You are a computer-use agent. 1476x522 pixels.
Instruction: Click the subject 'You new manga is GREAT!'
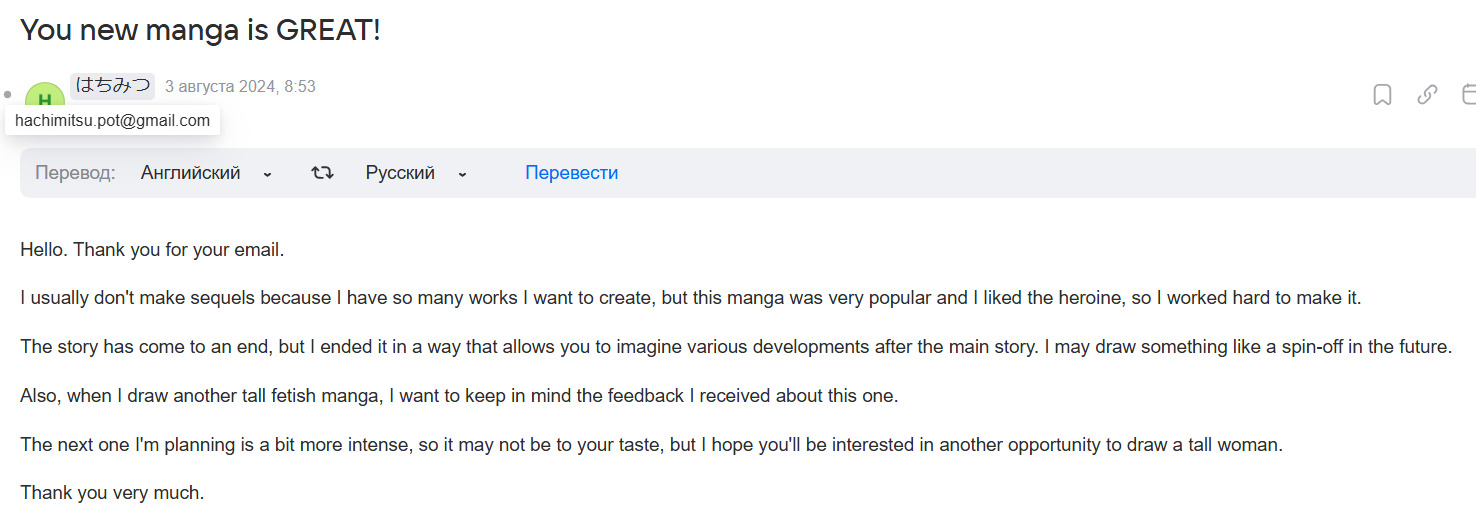coord(200,30)
